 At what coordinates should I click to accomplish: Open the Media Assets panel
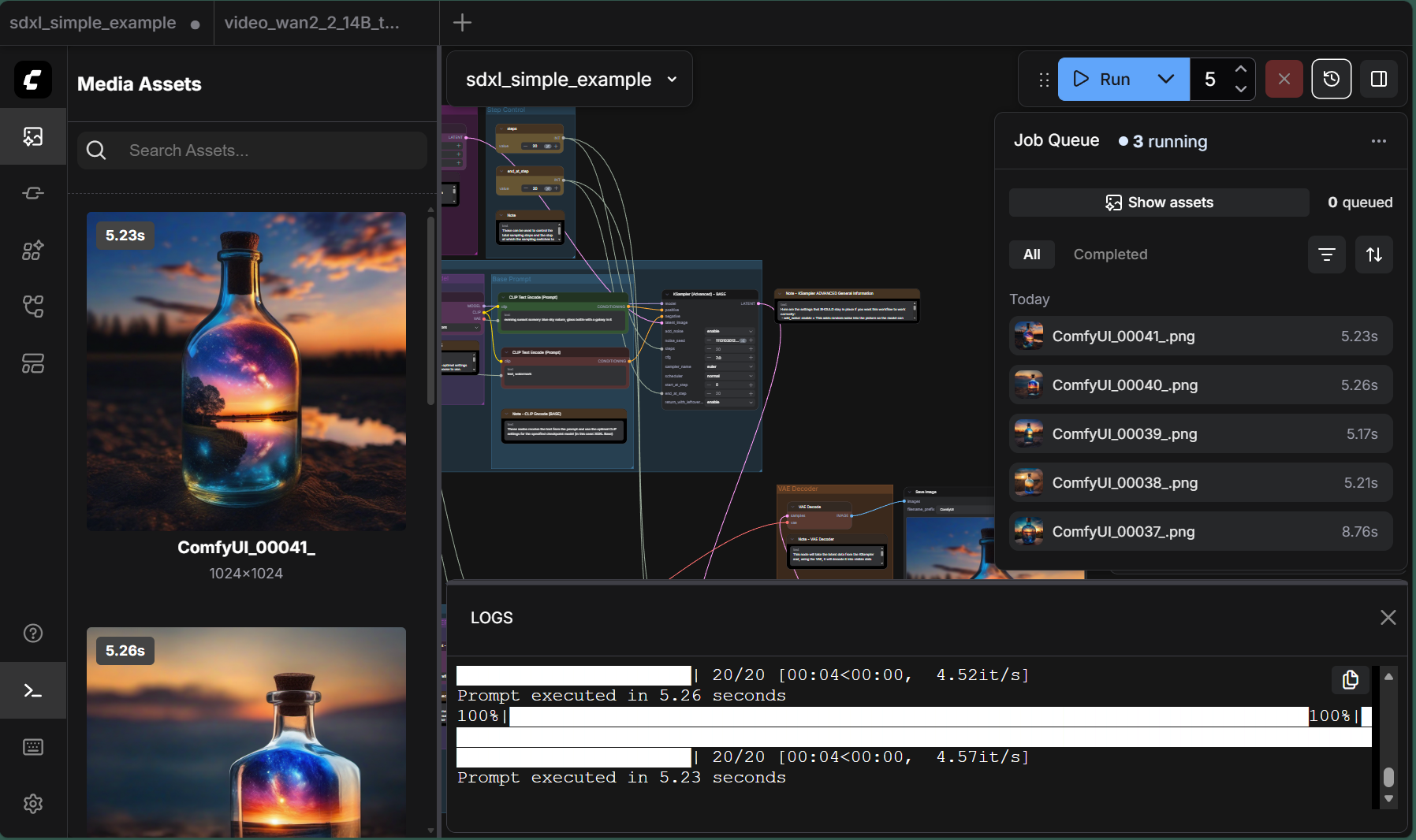34,136
